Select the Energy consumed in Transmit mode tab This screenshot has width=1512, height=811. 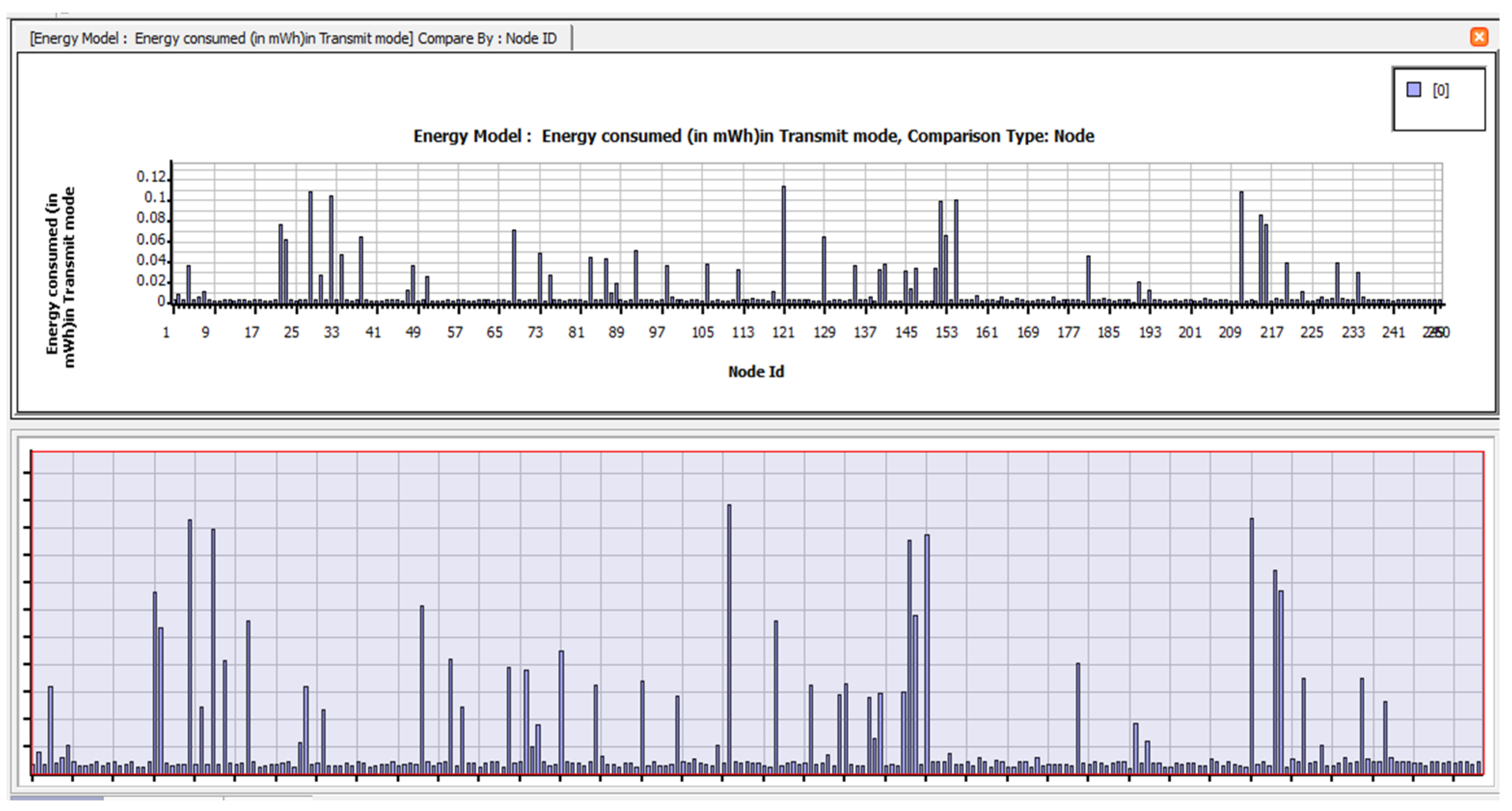pyautogui.click(x=293, y=38)
